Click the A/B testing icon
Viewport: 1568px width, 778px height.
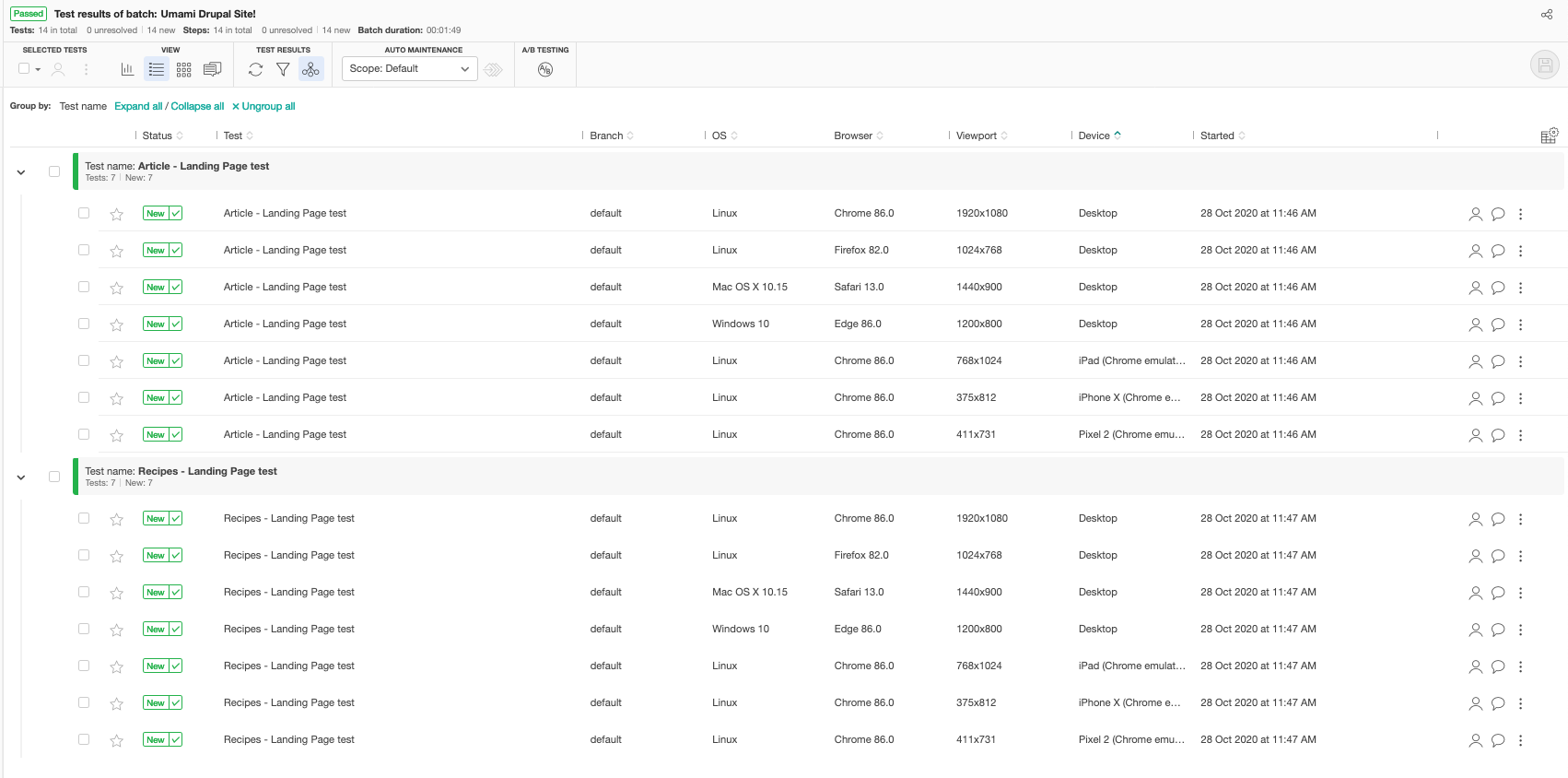[x=545, y=69]
